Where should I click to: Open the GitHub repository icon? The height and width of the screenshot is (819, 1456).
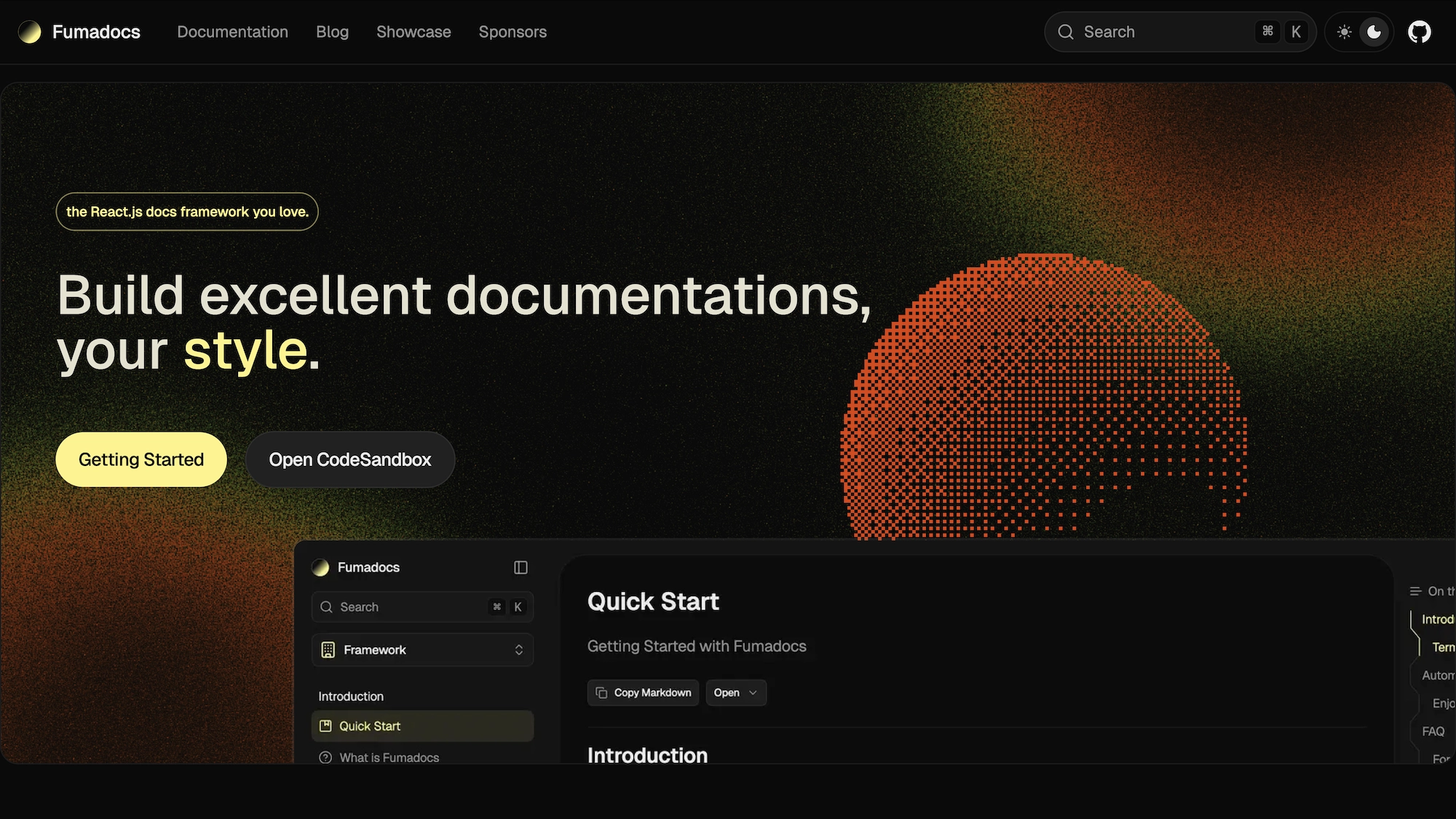pyautogui.click(x=1419, y=32)
